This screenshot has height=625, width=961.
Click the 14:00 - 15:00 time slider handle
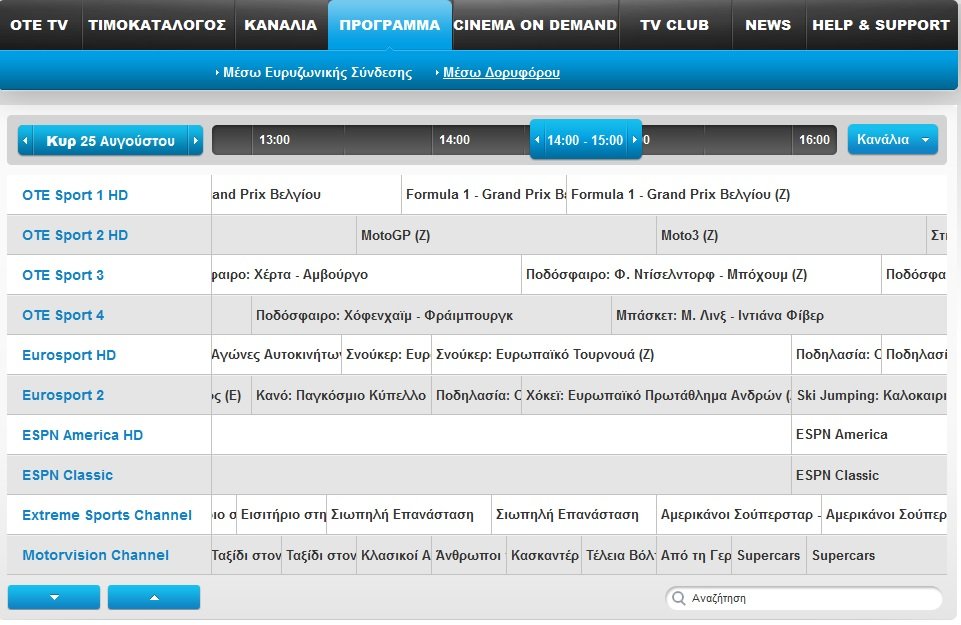tap(585, 140)
